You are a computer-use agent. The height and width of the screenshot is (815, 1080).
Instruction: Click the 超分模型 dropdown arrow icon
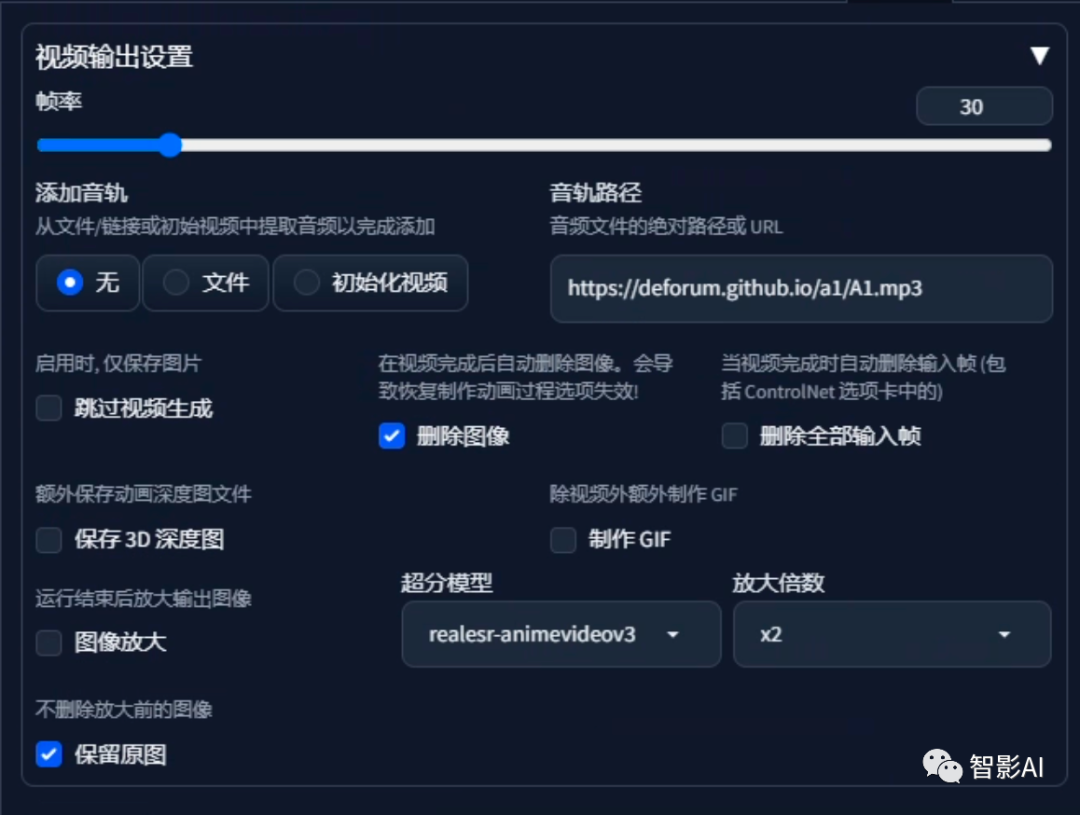[x=673, y=634]
